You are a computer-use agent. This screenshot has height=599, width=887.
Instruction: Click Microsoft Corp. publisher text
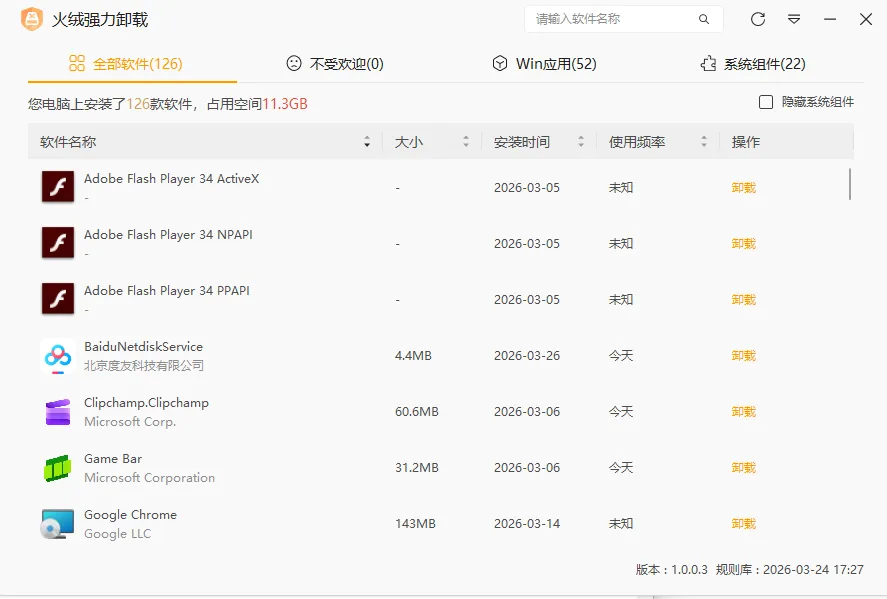coord(130,421)
